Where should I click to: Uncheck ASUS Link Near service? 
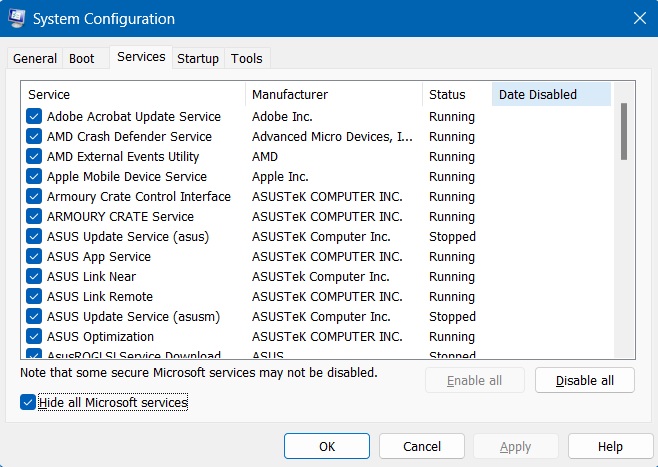34,277
